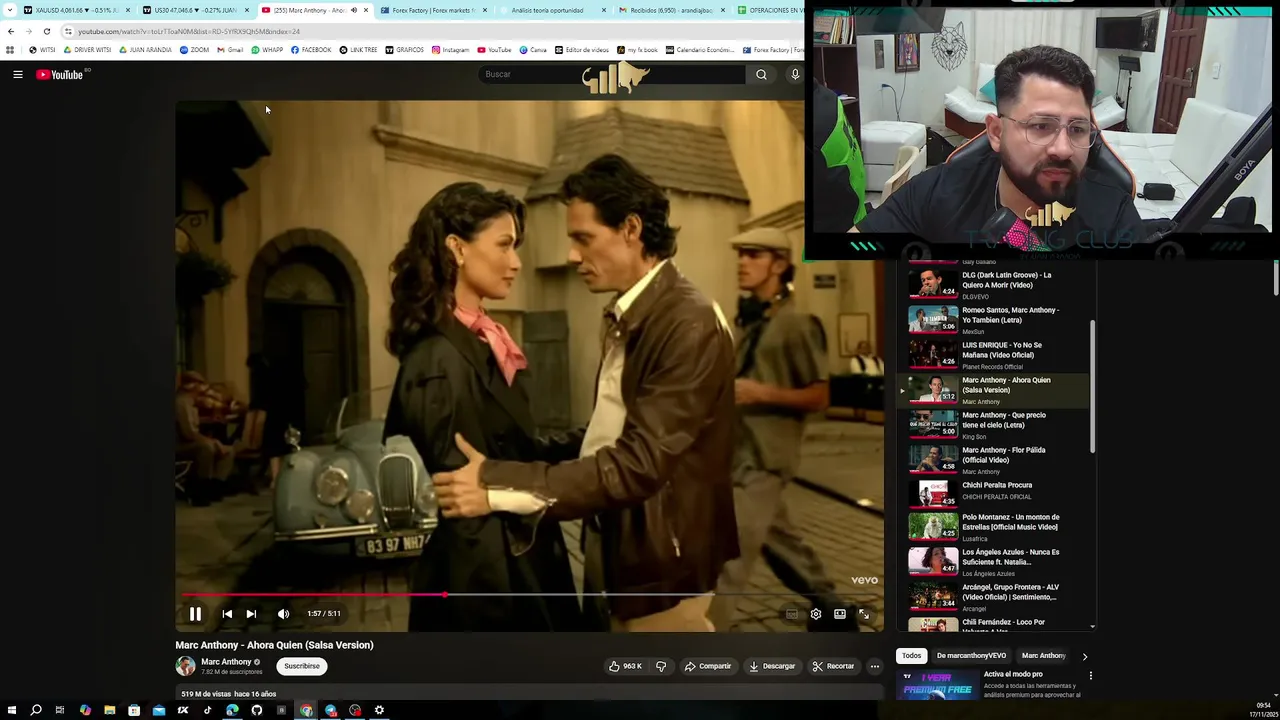The image size is (1280, 720).
Task: Open Marc Anthony channel avatar
Action: 185,666
